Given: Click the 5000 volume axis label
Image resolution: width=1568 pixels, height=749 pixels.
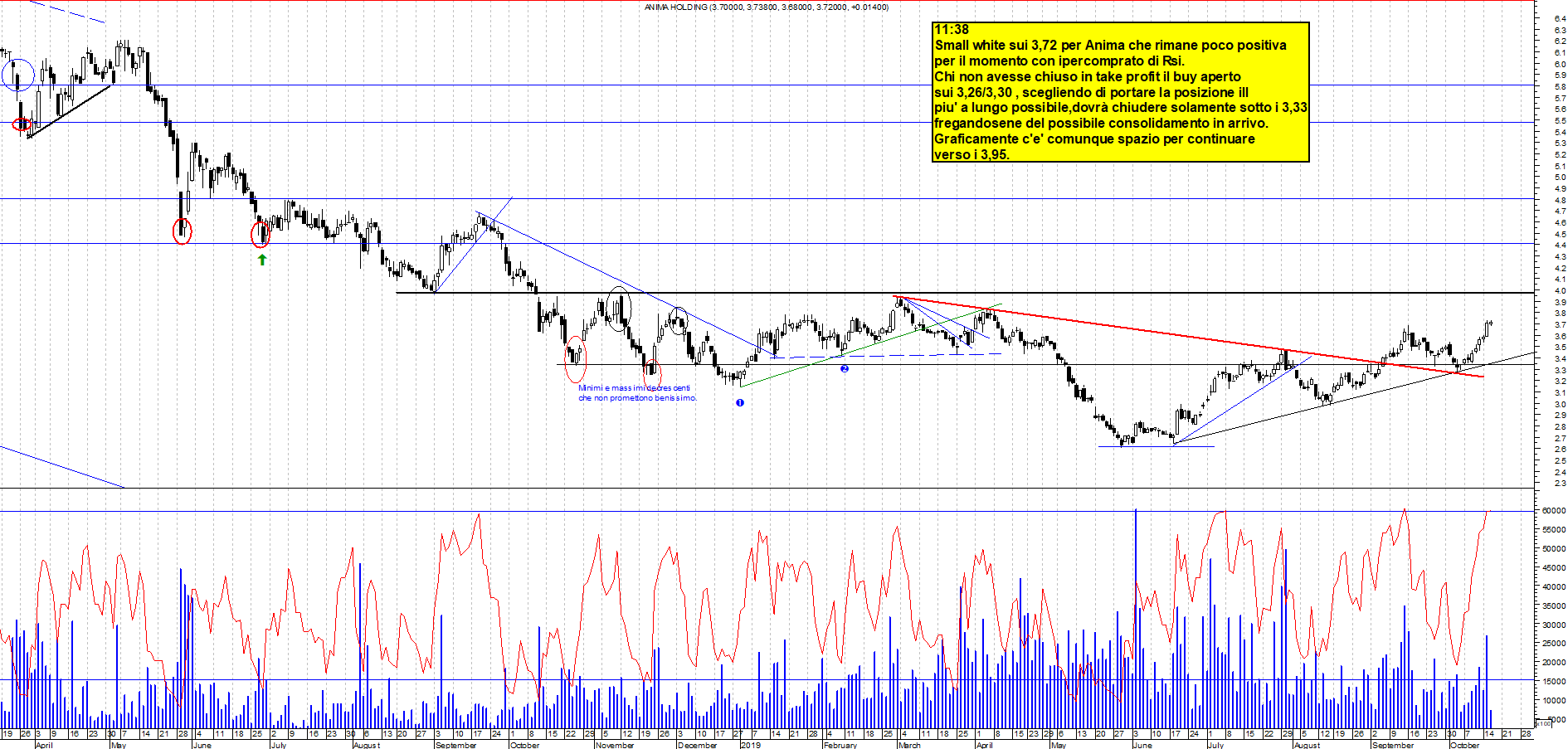Looking at the screenshot, I should (x=1556, y=719).
